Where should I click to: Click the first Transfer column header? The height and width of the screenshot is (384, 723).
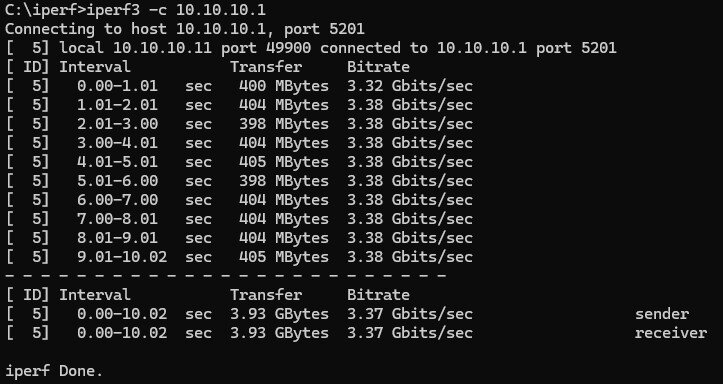[266, 67]
